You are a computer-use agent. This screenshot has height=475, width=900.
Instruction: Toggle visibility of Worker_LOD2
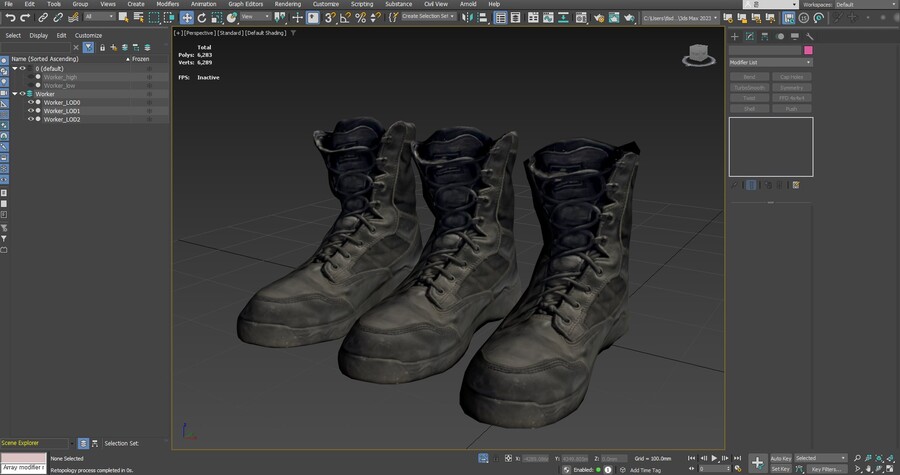tap(31, 119)
